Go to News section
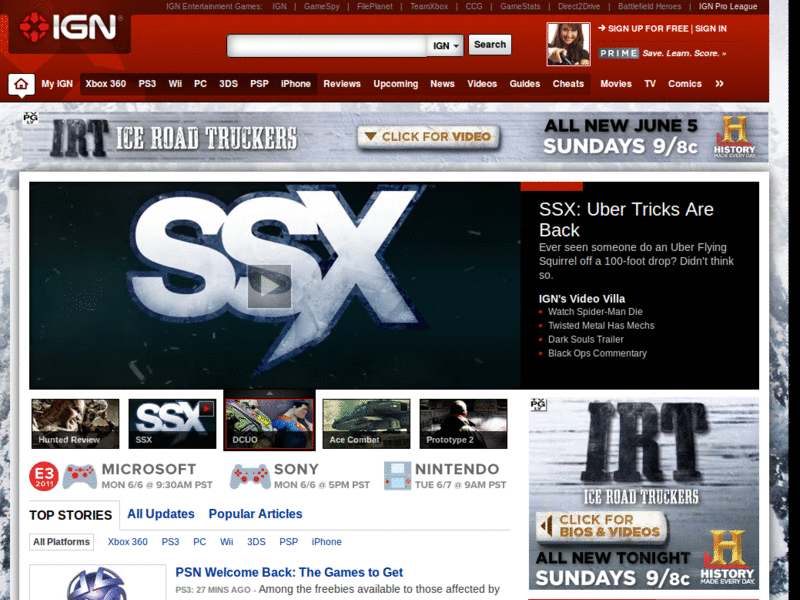The image size is (800, 600). [x=442, y=84]
